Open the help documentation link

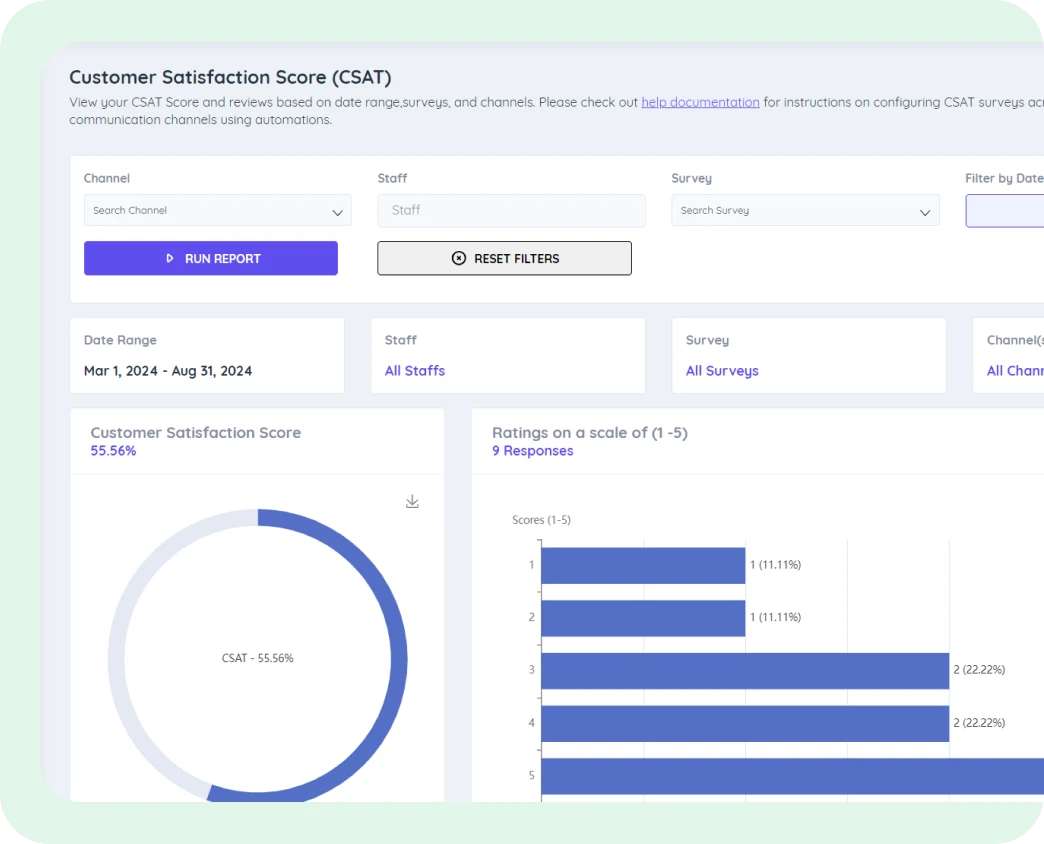coord(700,102)
